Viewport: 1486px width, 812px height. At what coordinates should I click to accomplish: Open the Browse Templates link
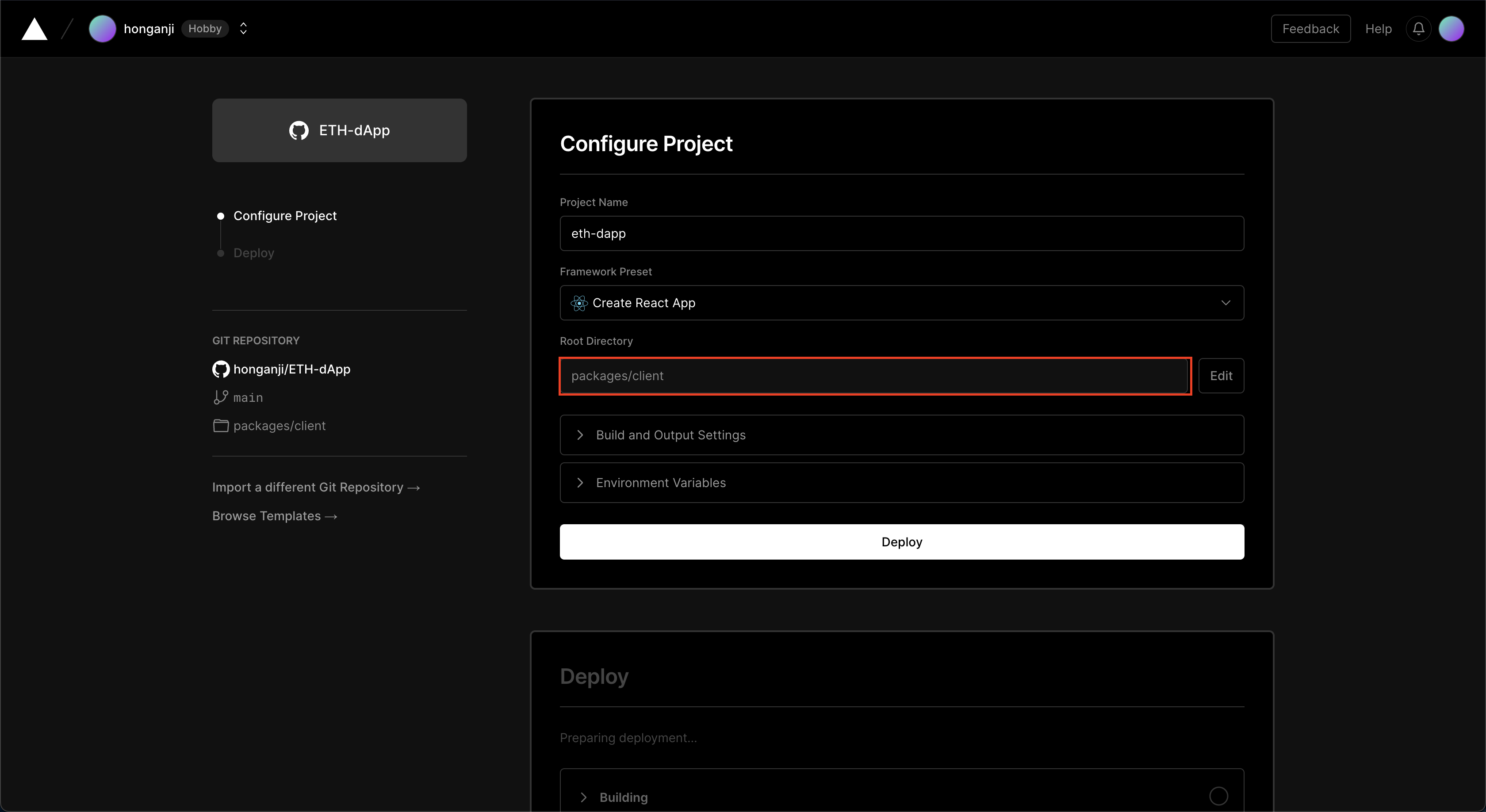tap(275, 516)
